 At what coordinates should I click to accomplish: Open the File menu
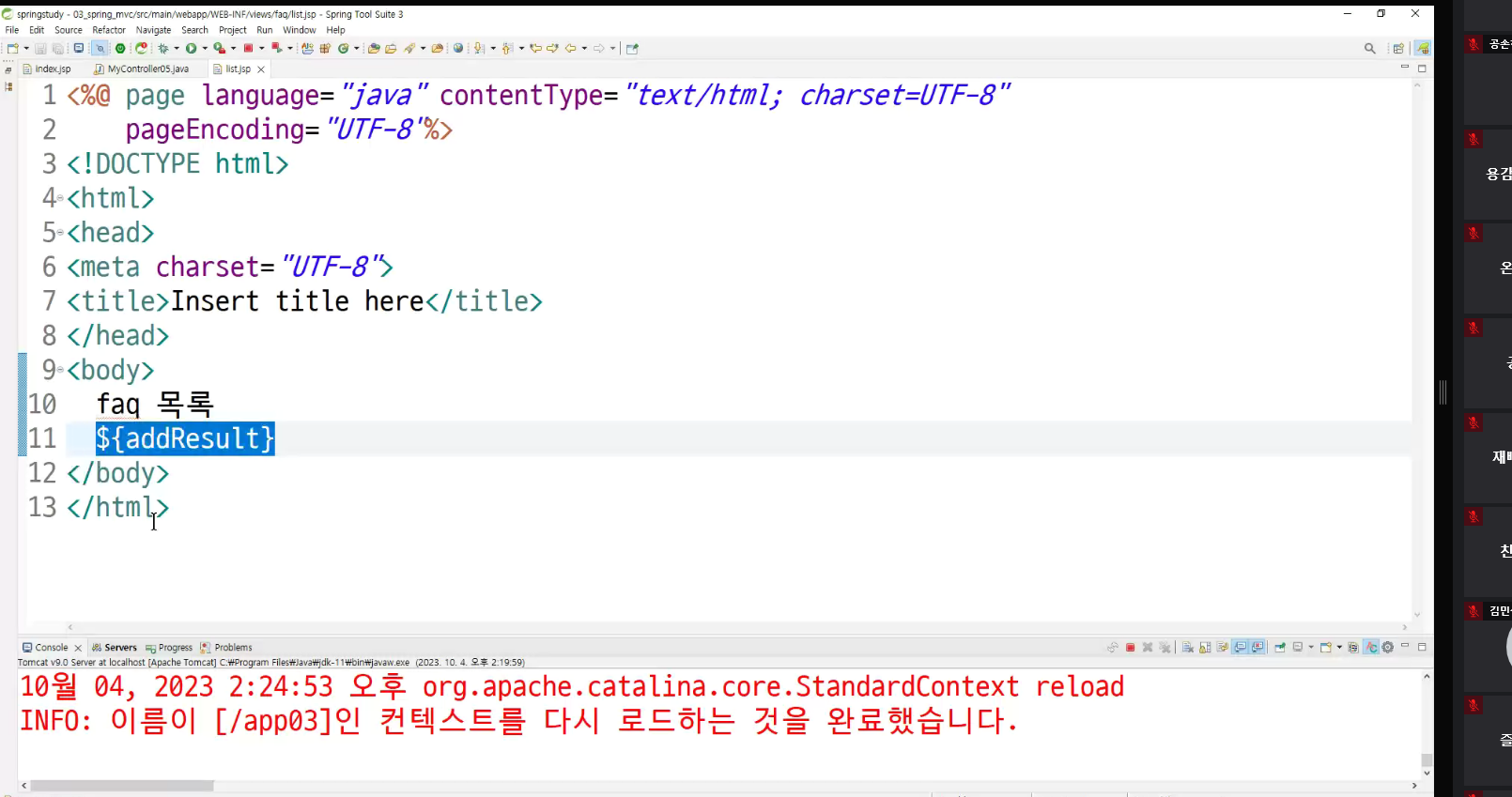point(12,30)
